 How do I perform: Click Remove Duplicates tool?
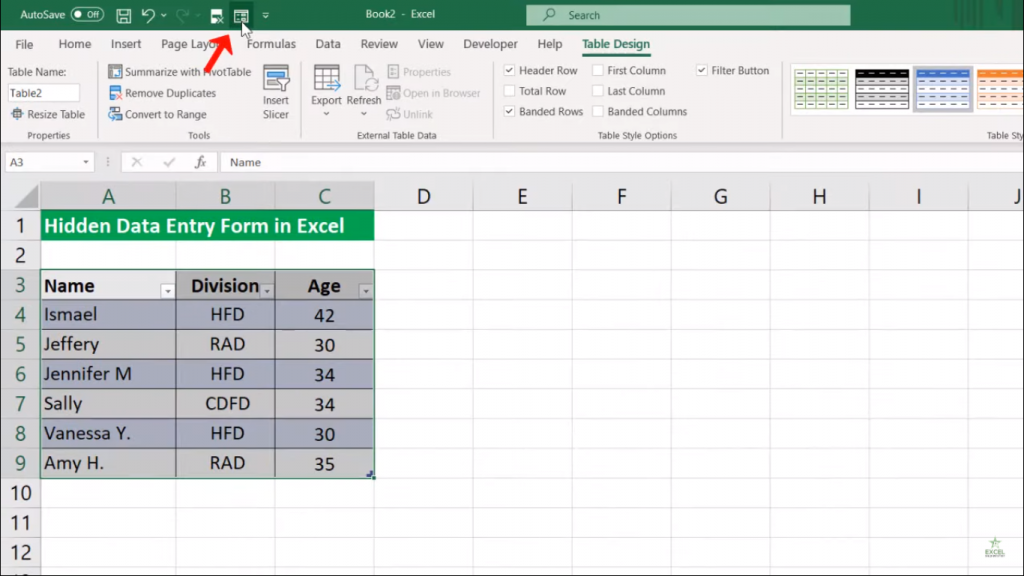(162, 93)
